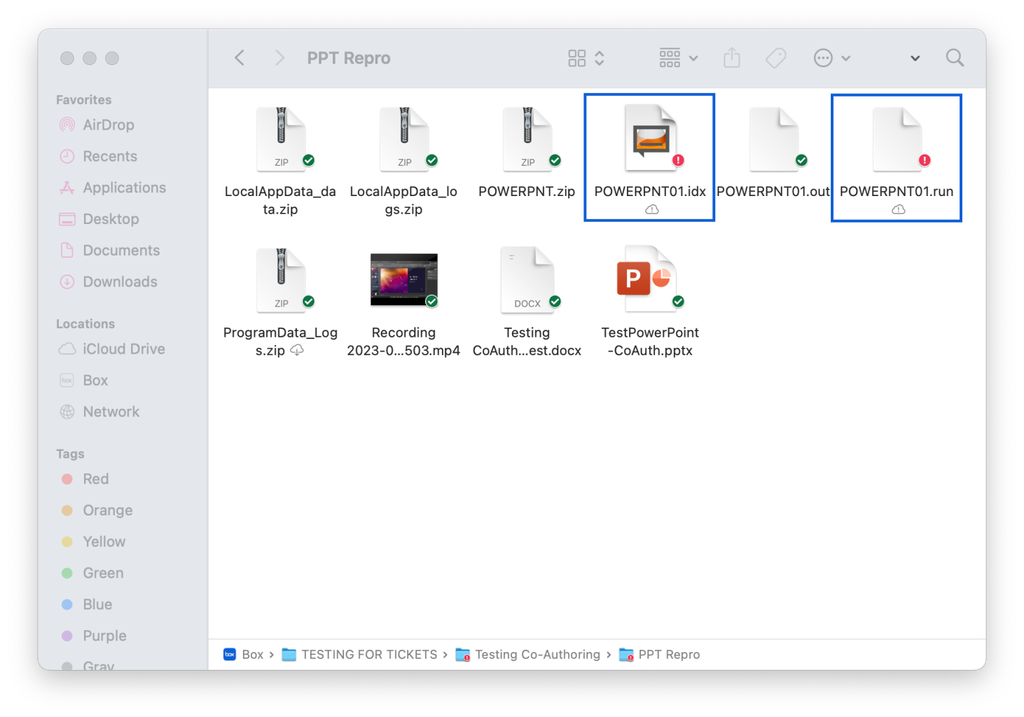Go back with the left chevron
Screen dimensions: 1024x717
[x=240, y=58]
